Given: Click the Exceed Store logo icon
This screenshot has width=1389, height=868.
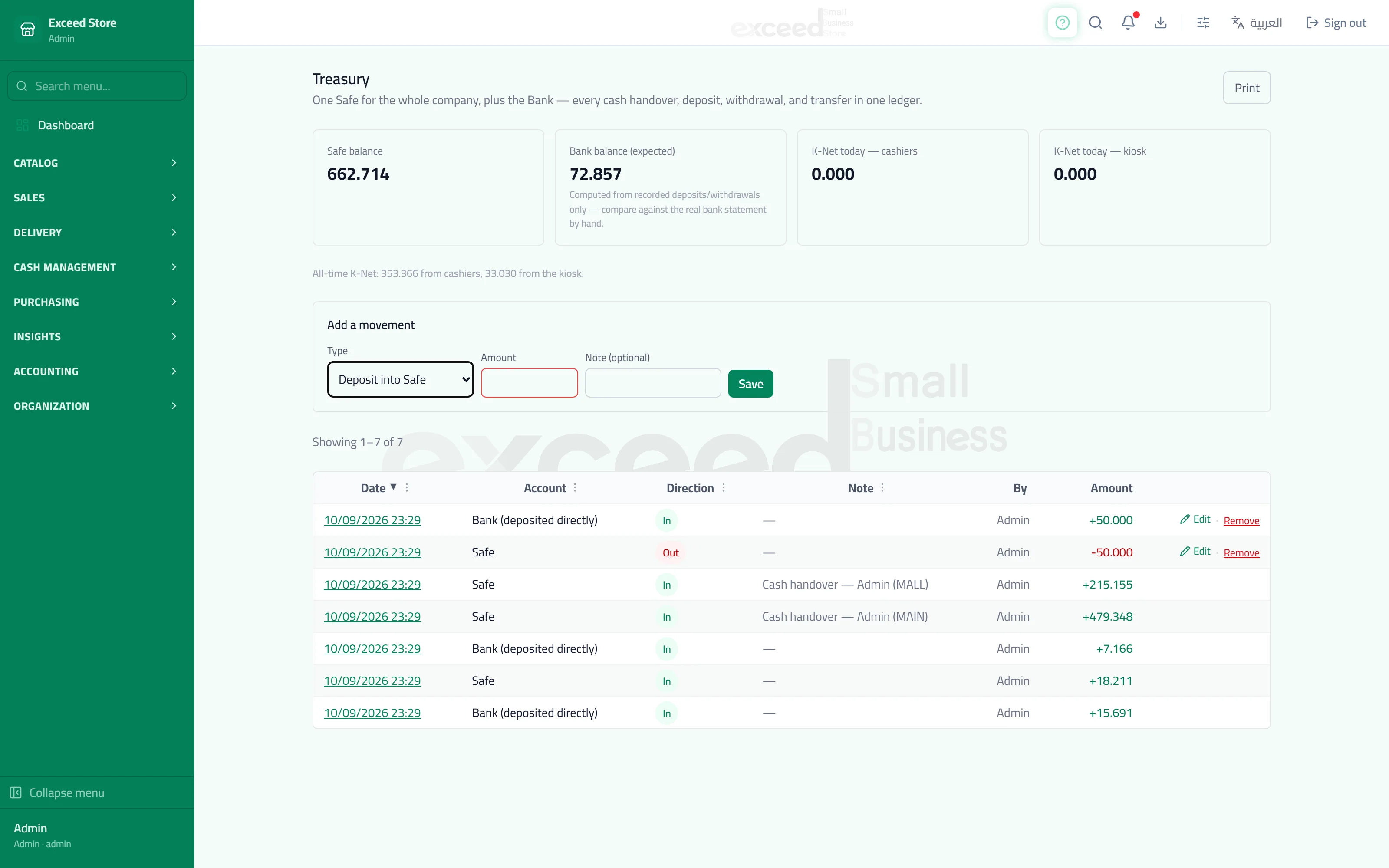Looking at the screenshot, I should [x=27, y=29].
